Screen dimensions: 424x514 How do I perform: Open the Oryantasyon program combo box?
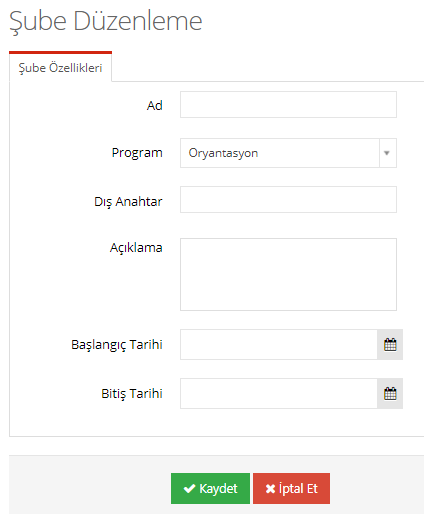(288, 153)
